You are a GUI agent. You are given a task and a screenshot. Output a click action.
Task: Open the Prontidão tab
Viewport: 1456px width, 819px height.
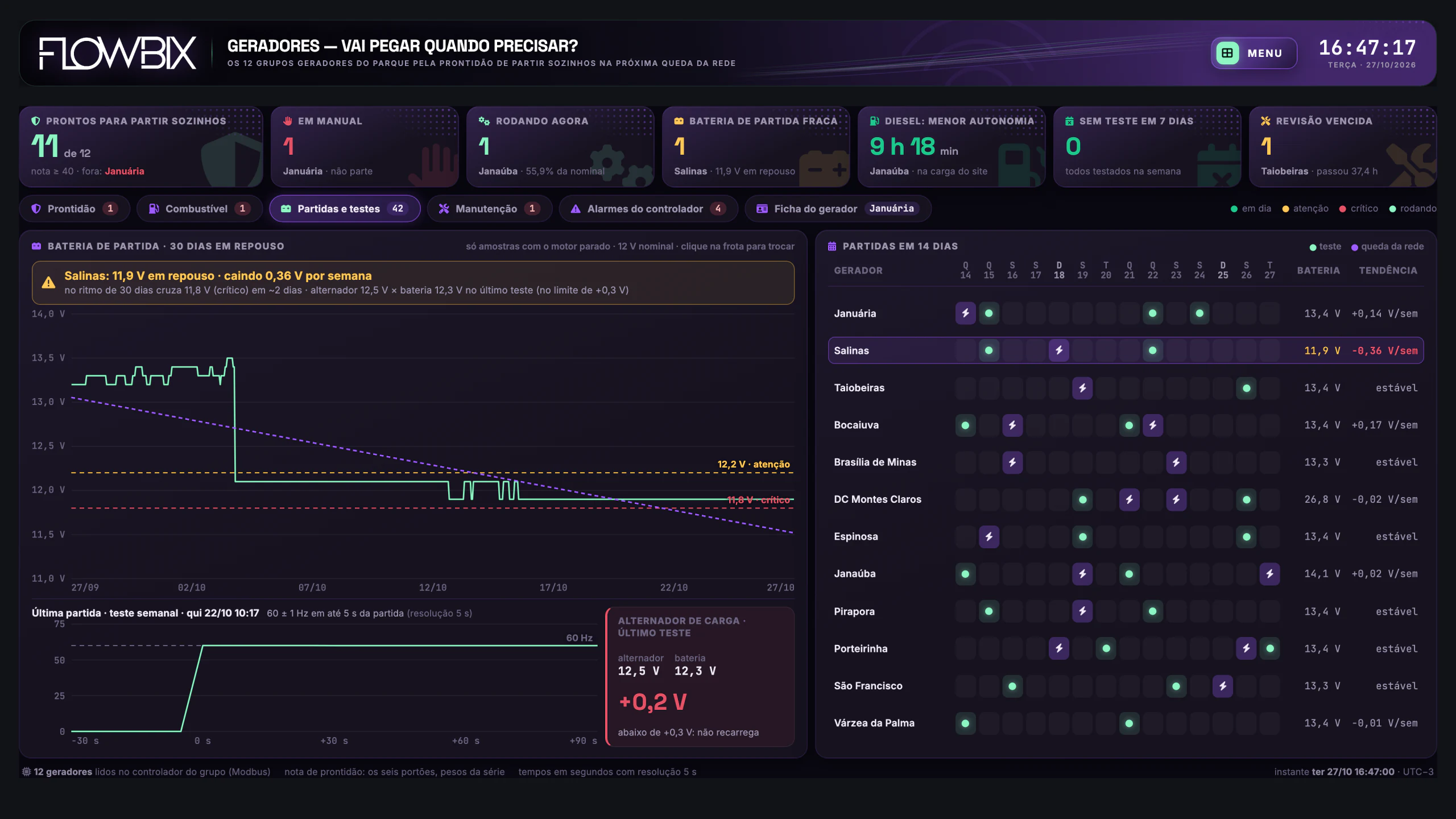click(75, 209)
